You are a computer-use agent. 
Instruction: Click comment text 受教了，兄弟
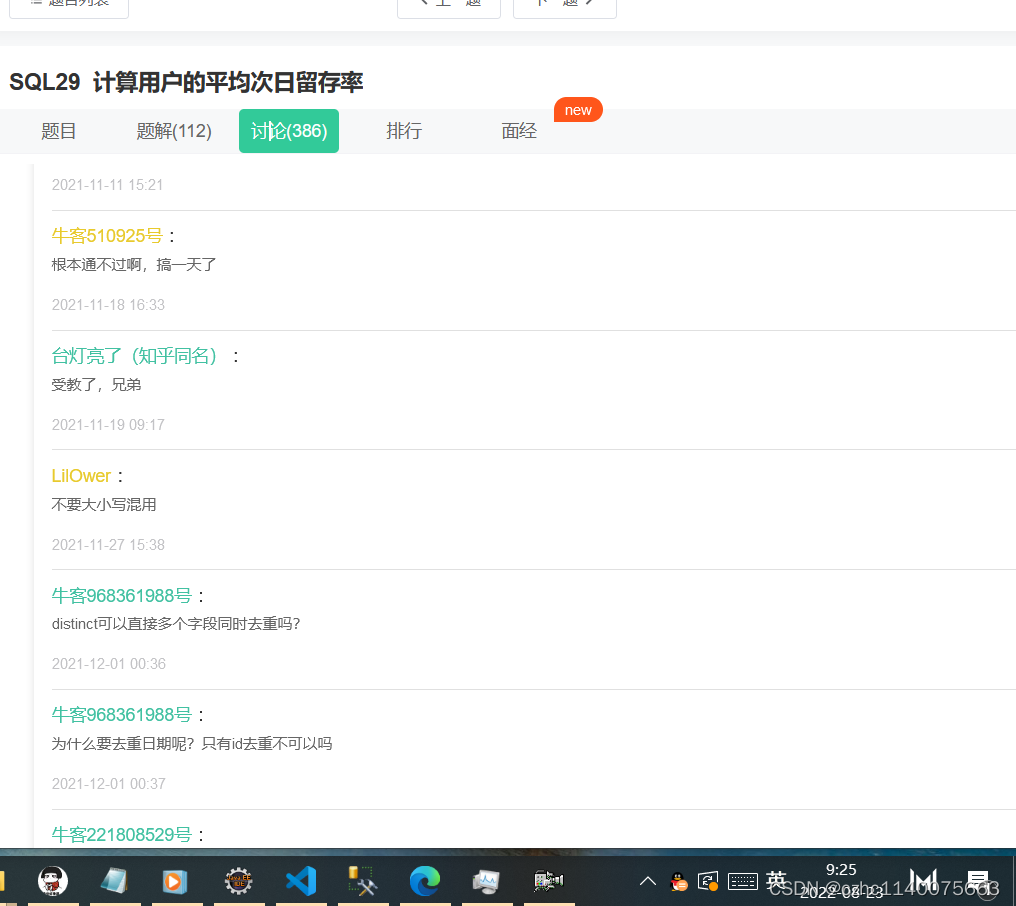97,385
